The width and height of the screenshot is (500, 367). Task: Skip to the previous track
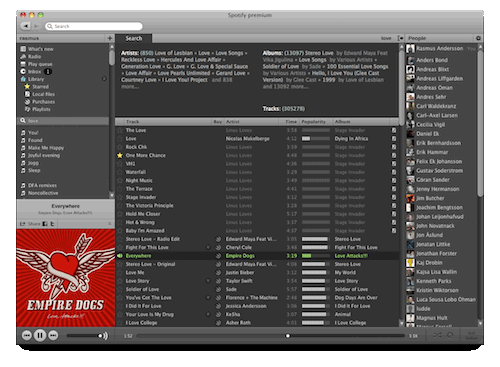[x=27, y=335]
